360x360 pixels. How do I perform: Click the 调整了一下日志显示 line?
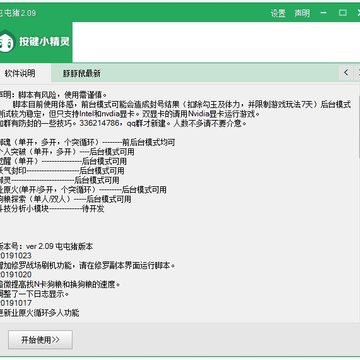35,294
